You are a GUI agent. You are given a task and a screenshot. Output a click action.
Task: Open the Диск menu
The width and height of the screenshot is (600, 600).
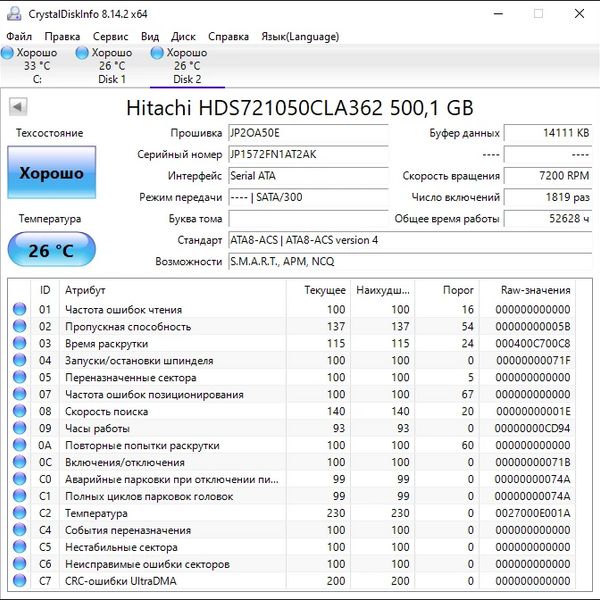coord(183,36)
